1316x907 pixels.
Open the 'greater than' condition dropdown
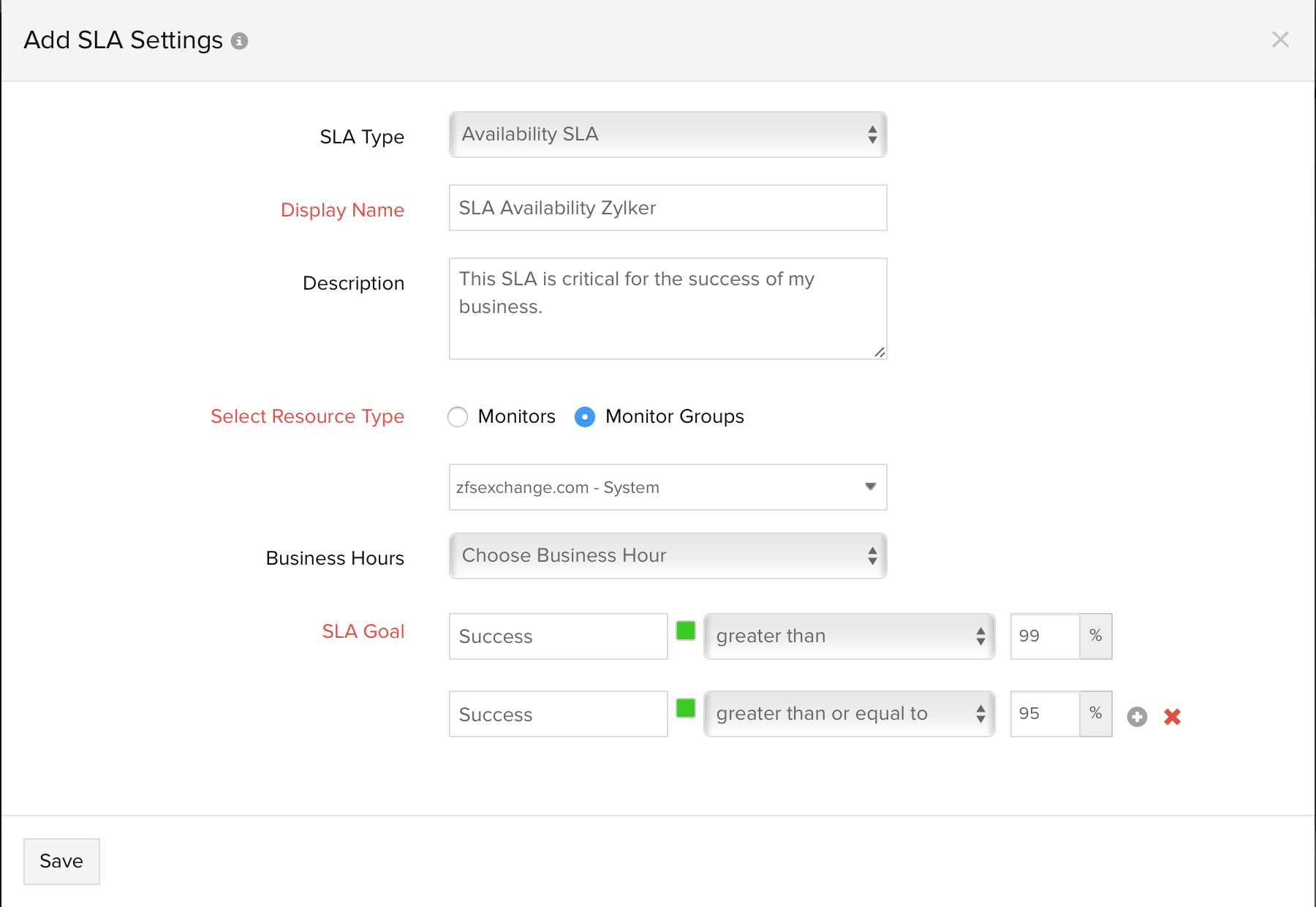click(849, 636)
